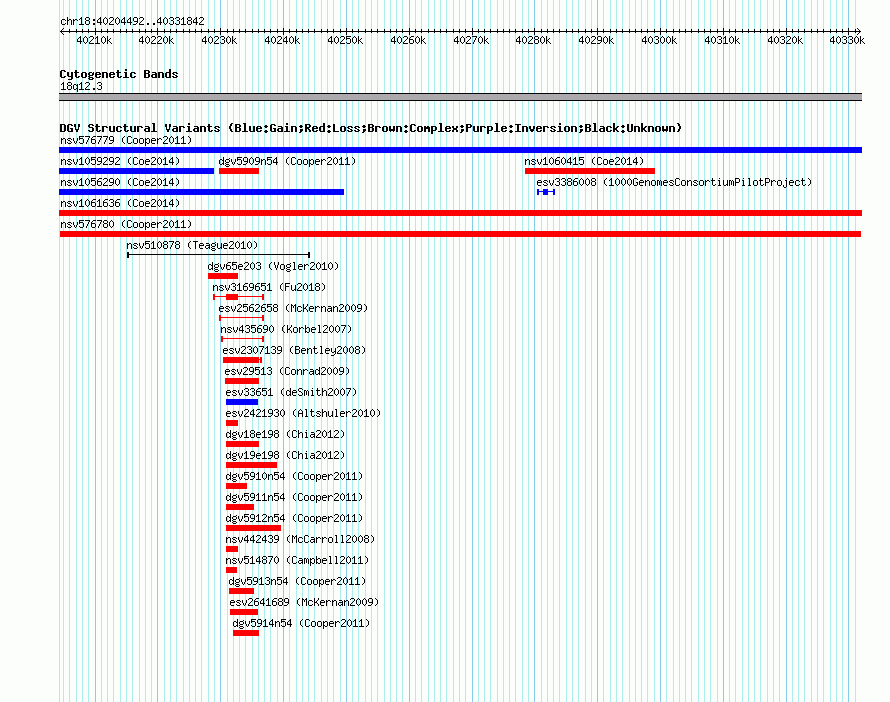Open the esv2641689 (McKernan2009) variant label
Viewport: 890px width, 702px height.
point(304,602)
